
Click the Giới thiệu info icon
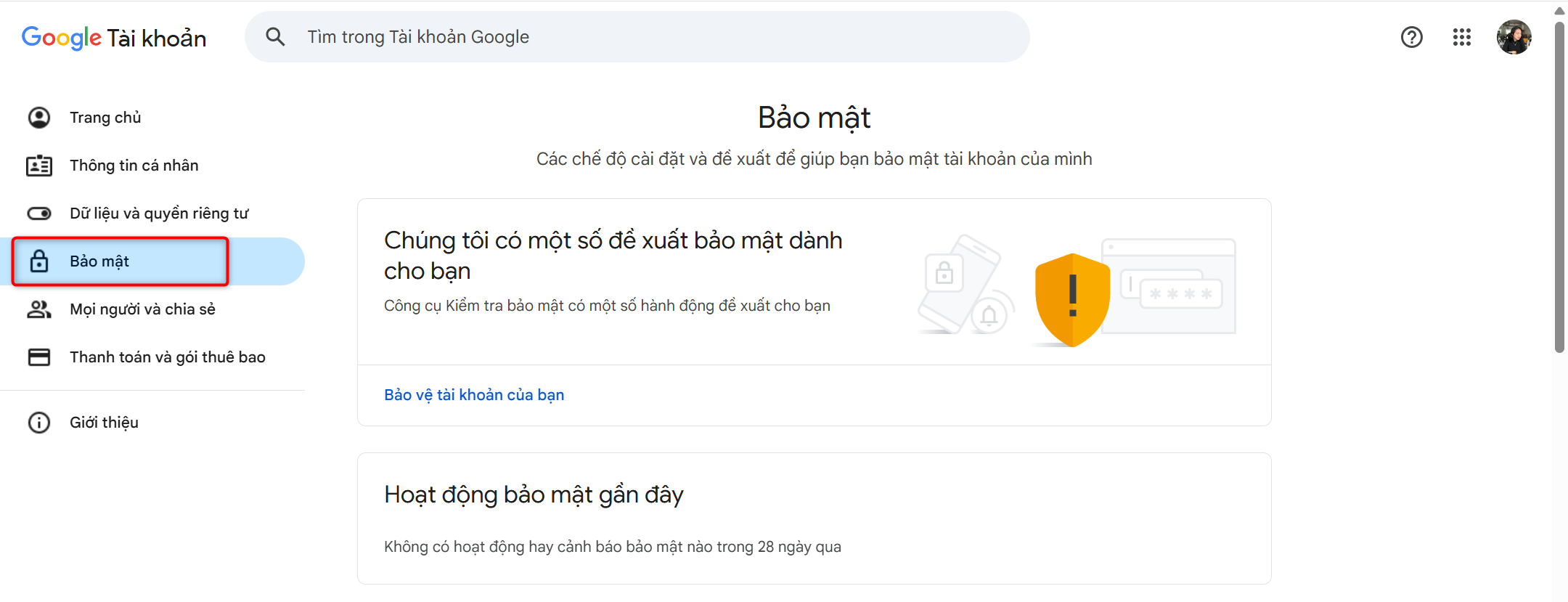(39, 423)
